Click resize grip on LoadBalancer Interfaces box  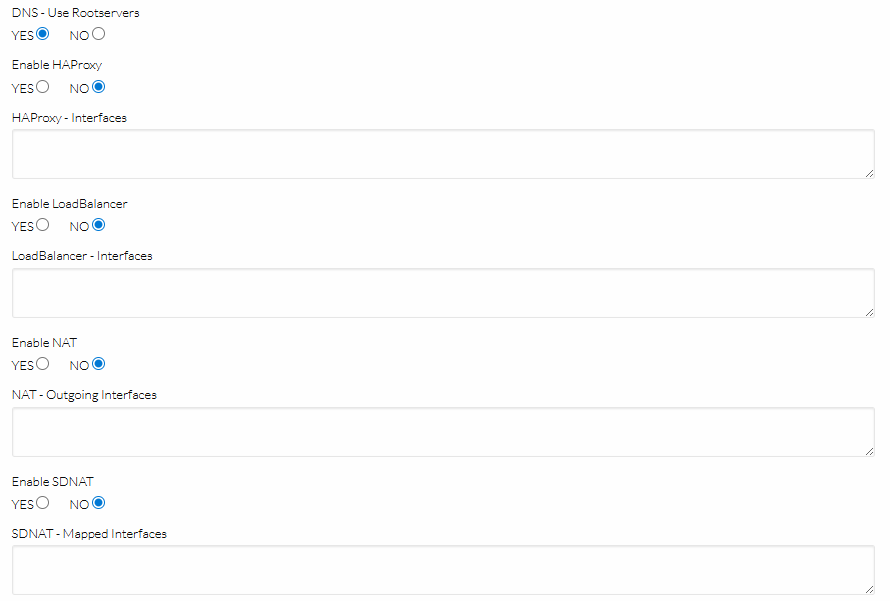tap(869, 312)
